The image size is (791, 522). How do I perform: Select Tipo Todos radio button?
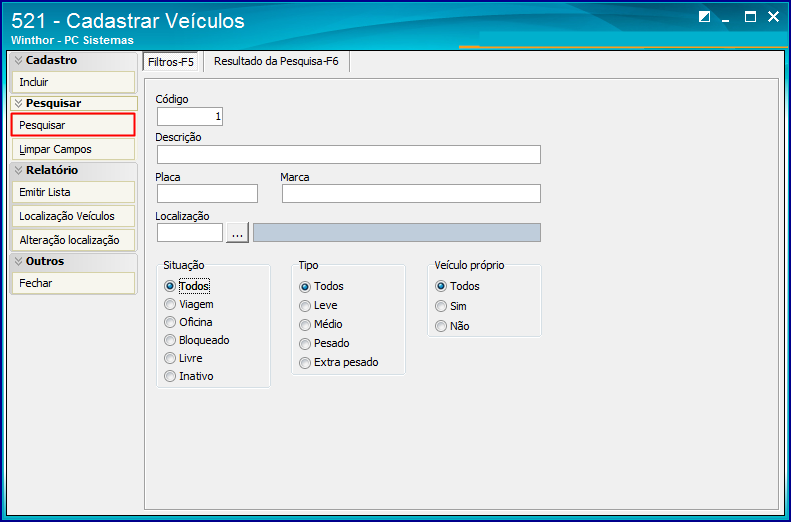[x=321, y=286]
